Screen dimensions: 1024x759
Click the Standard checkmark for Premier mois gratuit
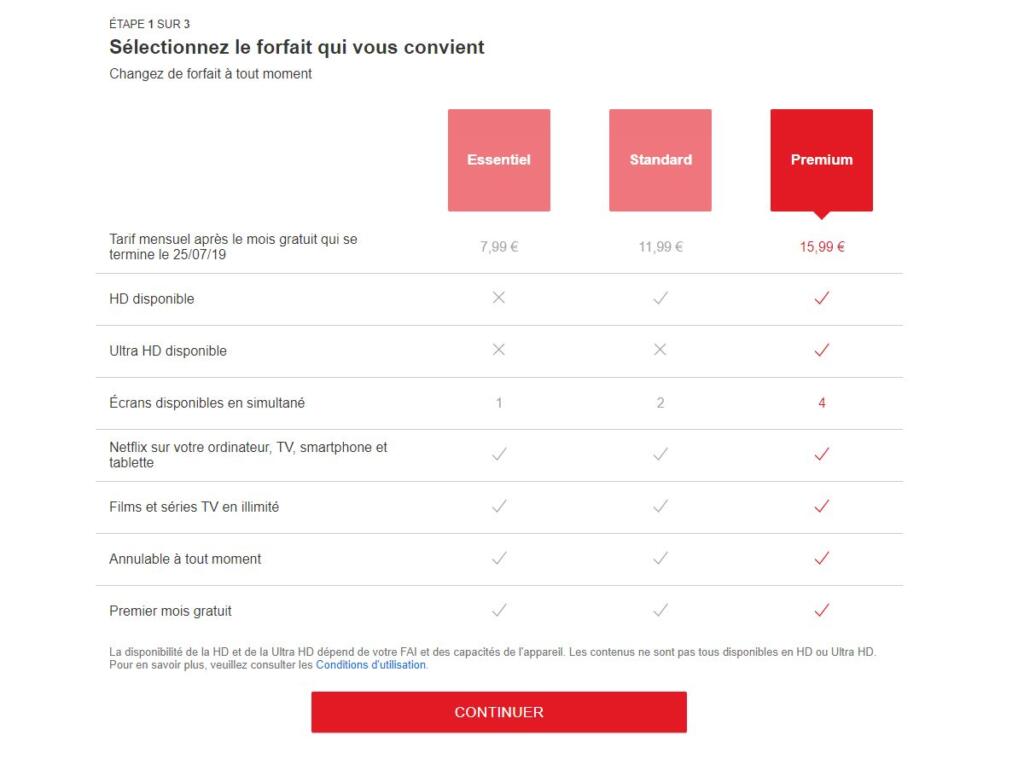click(x=659, y=610)
